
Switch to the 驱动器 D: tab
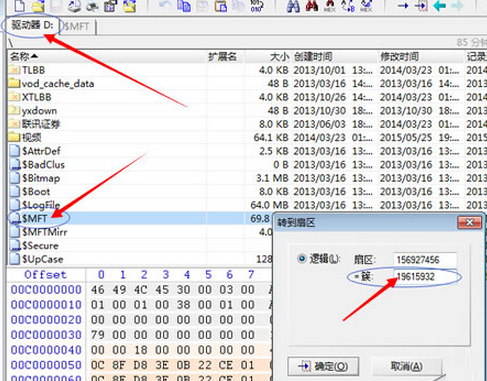(x=32, y=25)
